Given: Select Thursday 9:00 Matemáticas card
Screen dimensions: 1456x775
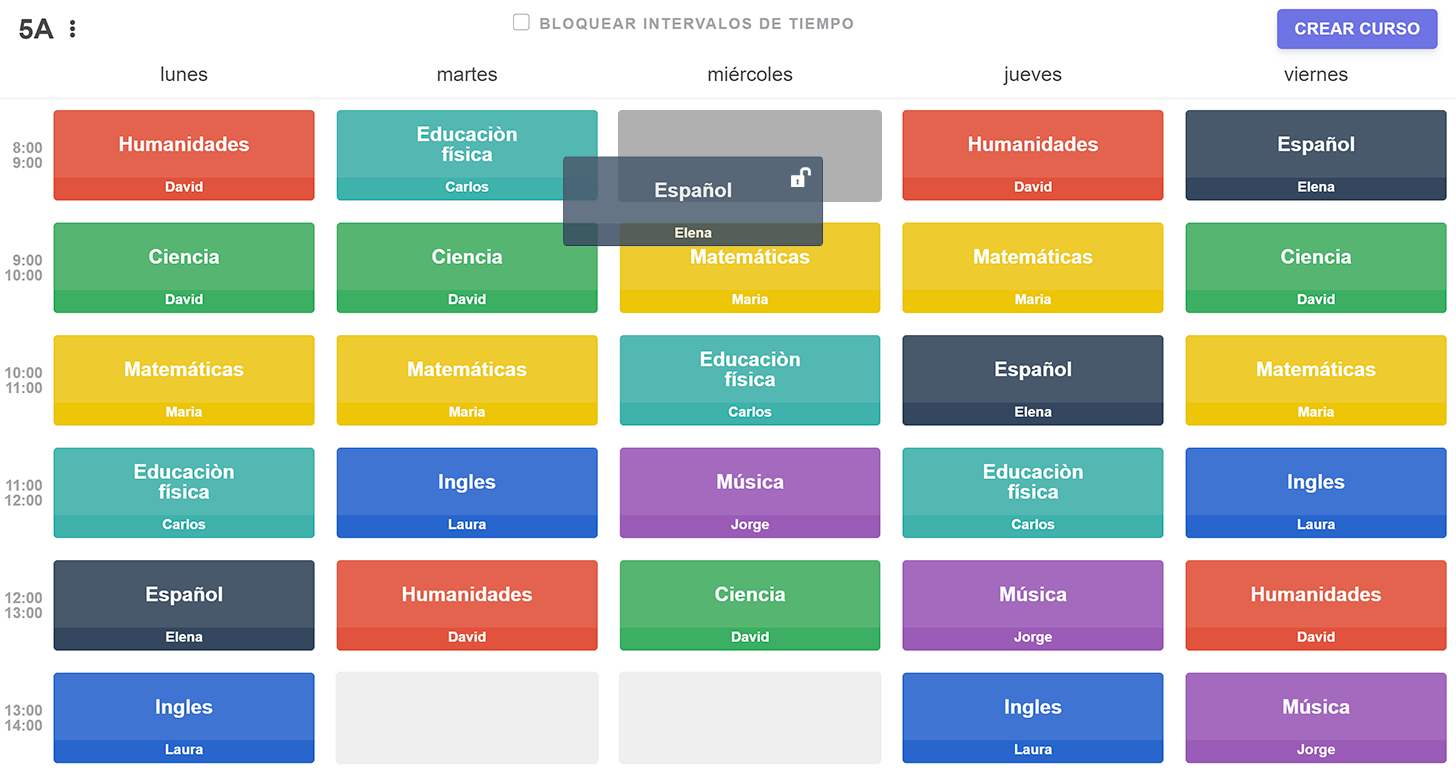Looking at the screenshot, I should tap(1033, 267).
